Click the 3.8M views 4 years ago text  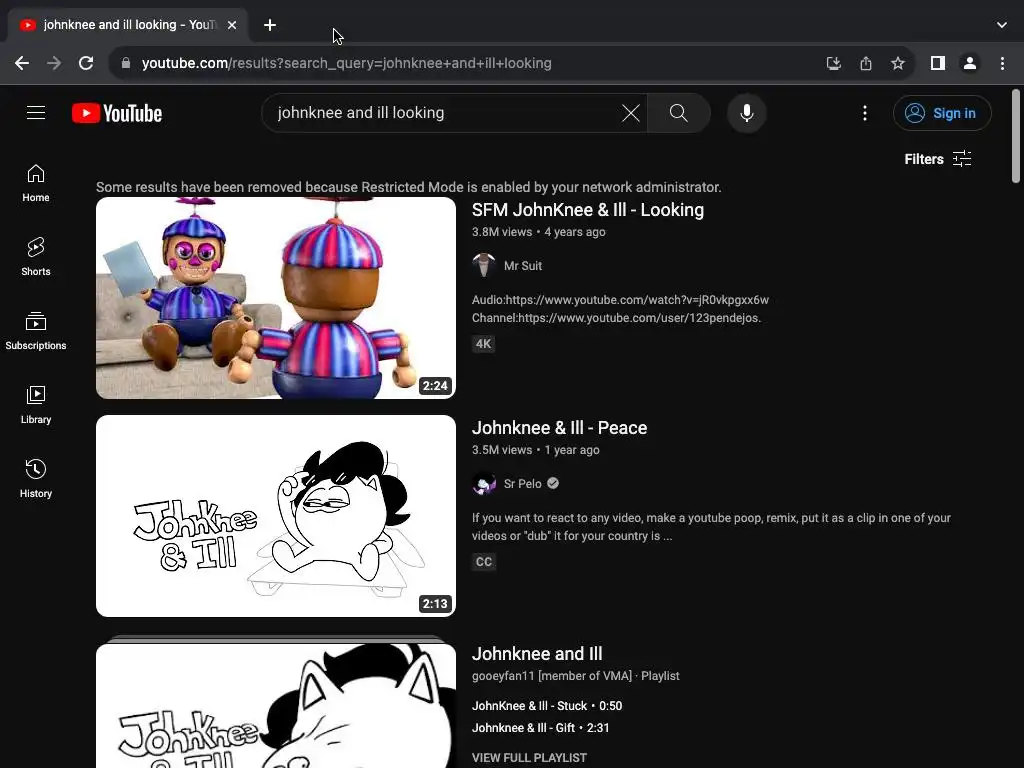(x=539, y=232)
